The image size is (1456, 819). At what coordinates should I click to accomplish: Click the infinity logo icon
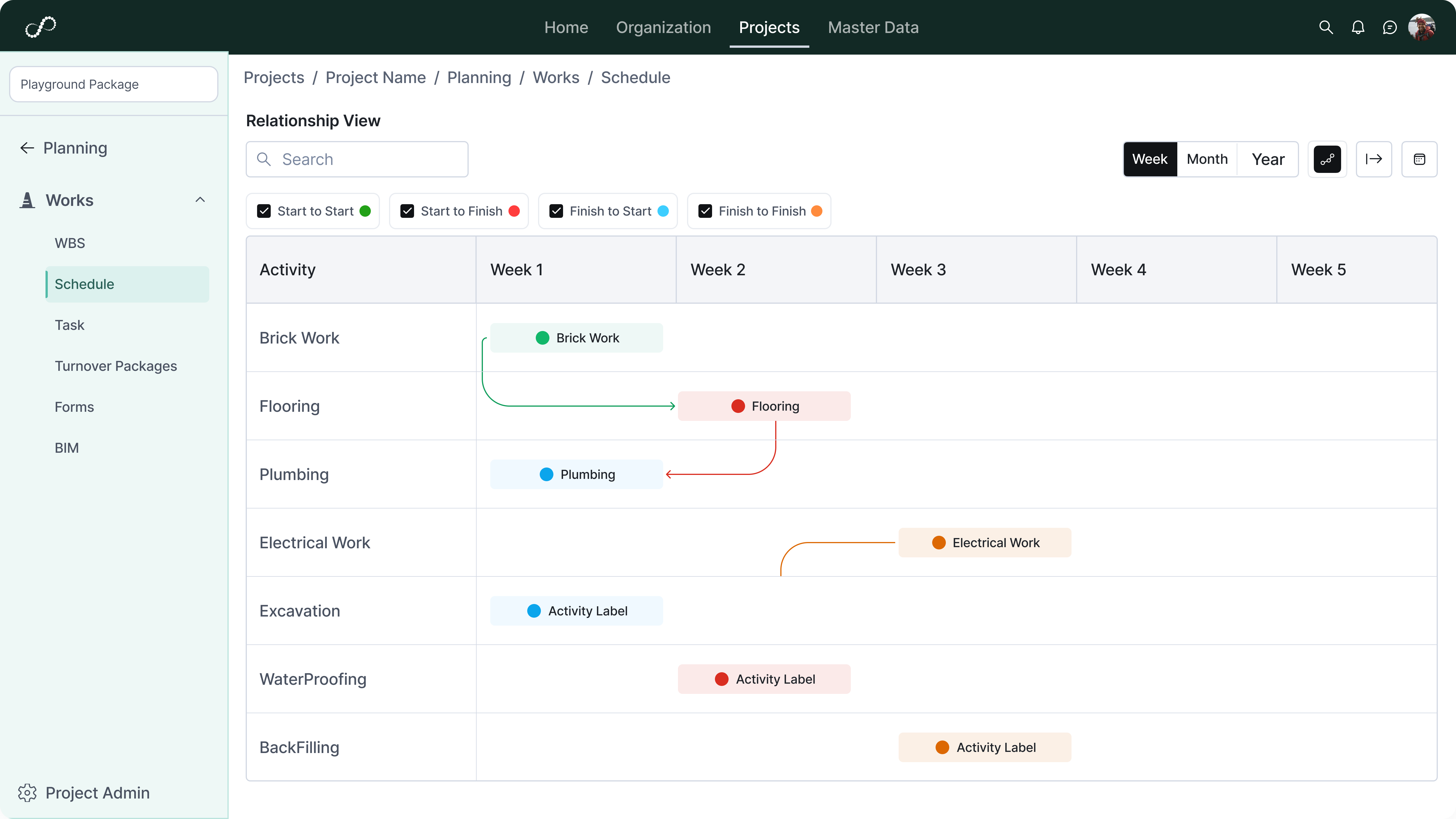tap(41, 26)
